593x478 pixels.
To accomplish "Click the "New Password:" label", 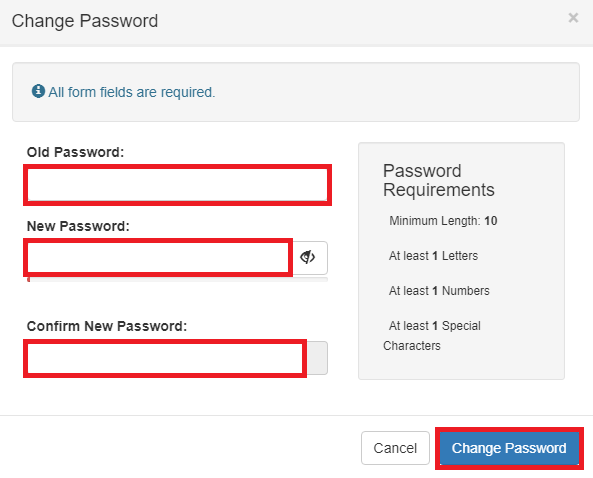I will [x=78, y=226].
